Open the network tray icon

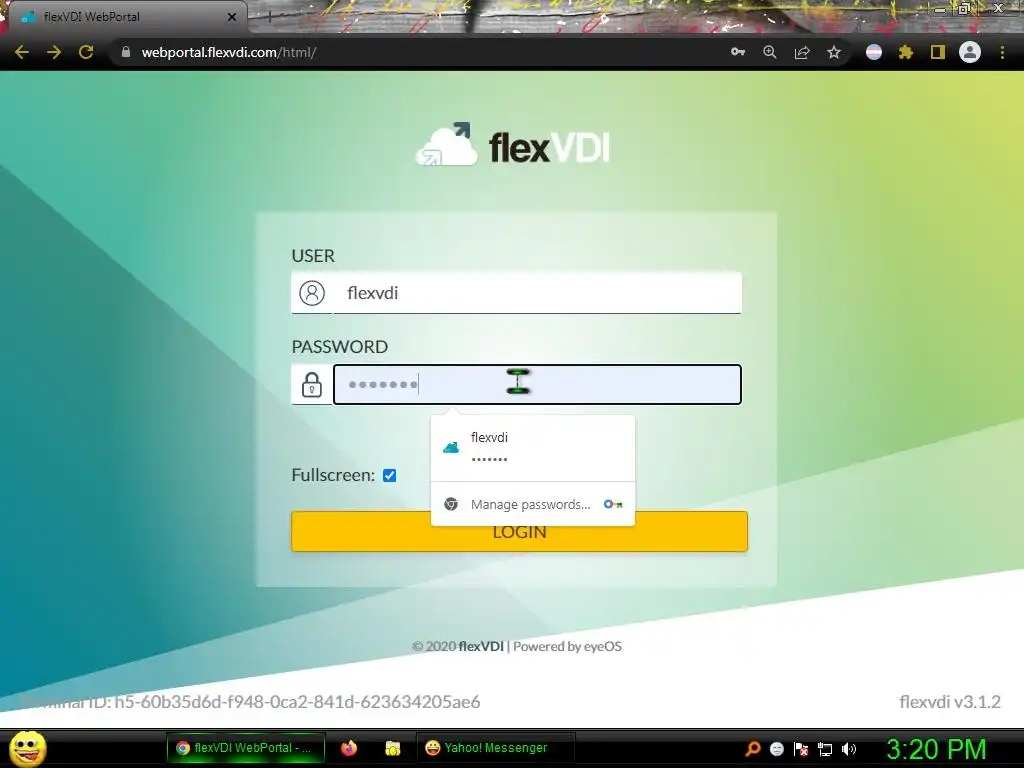[825, 749]
